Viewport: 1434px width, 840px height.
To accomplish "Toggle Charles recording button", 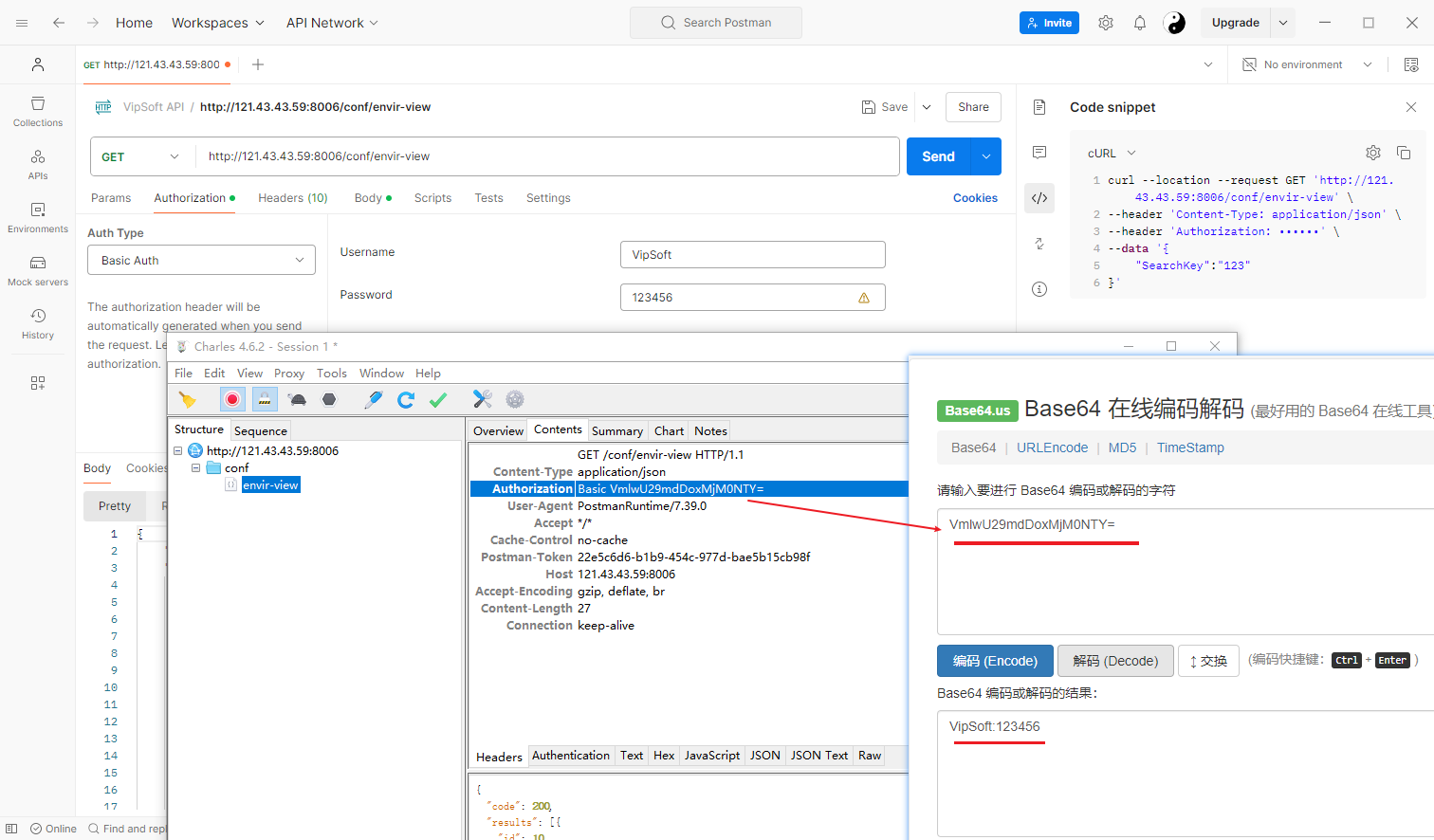I will [232, 399].
